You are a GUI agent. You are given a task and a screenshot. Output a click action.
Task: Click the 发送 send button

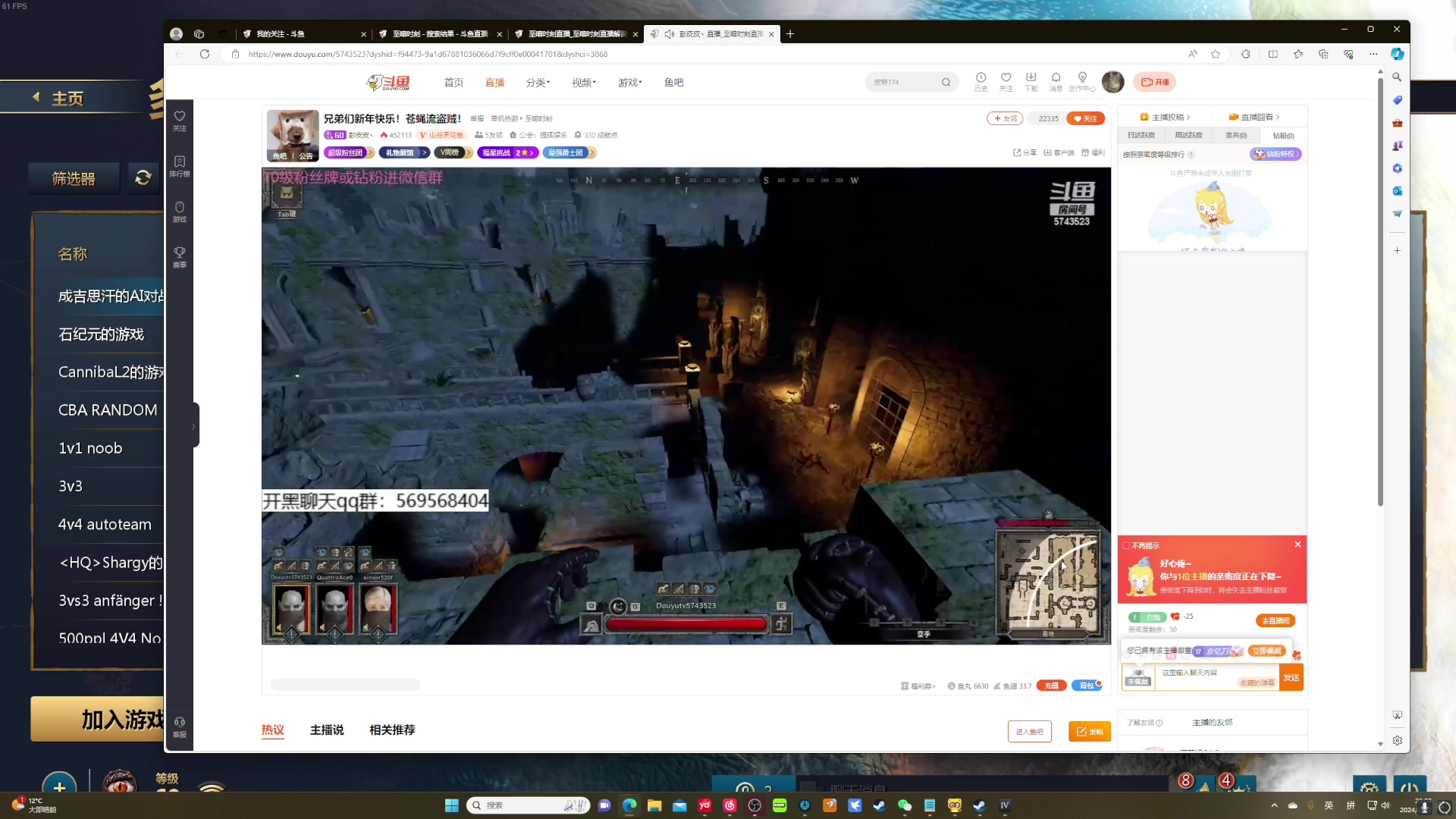pyautogui.click(x=1291, y=677)
